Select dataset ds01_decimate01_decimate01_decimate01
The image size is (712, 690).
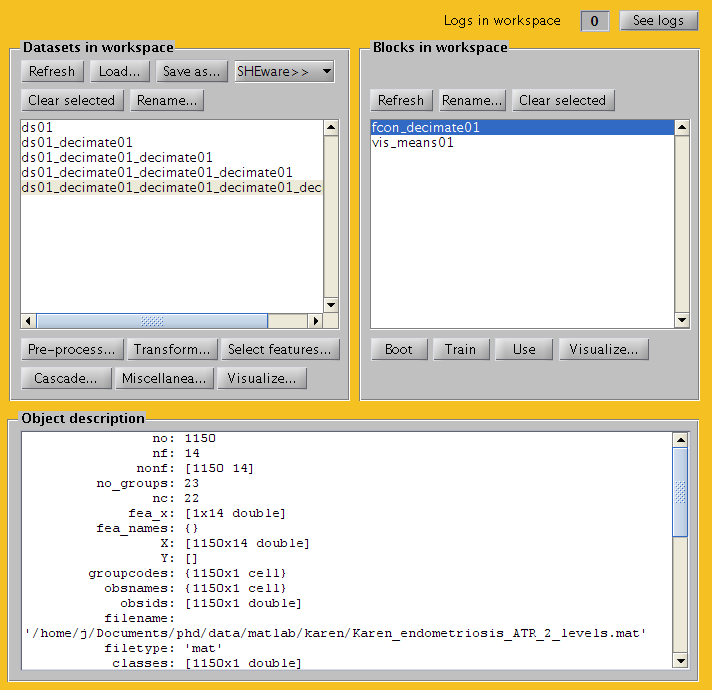(172, 172)
